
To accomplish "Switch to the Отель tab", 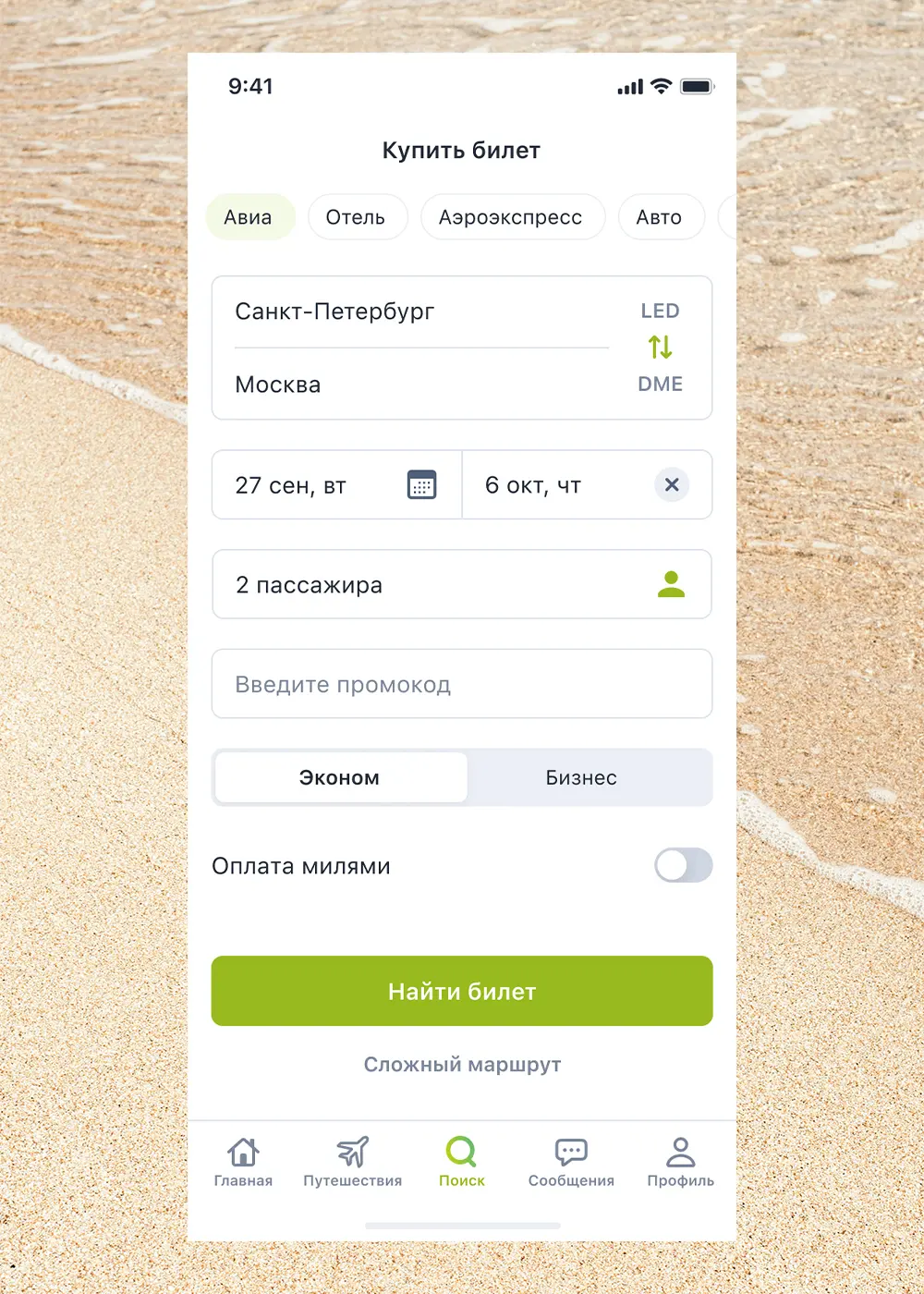I will pyautogui.click(x=356, y=217).
